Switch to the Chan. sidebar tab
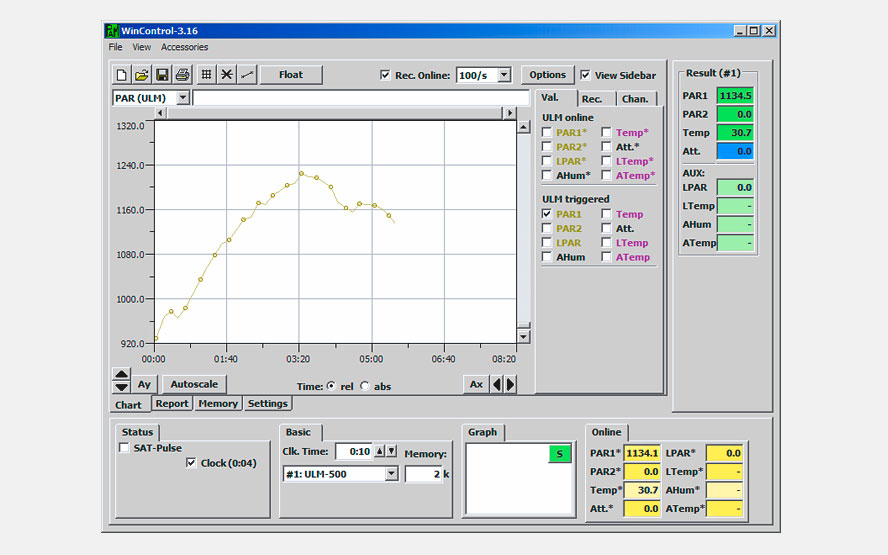 pos(635,99)
